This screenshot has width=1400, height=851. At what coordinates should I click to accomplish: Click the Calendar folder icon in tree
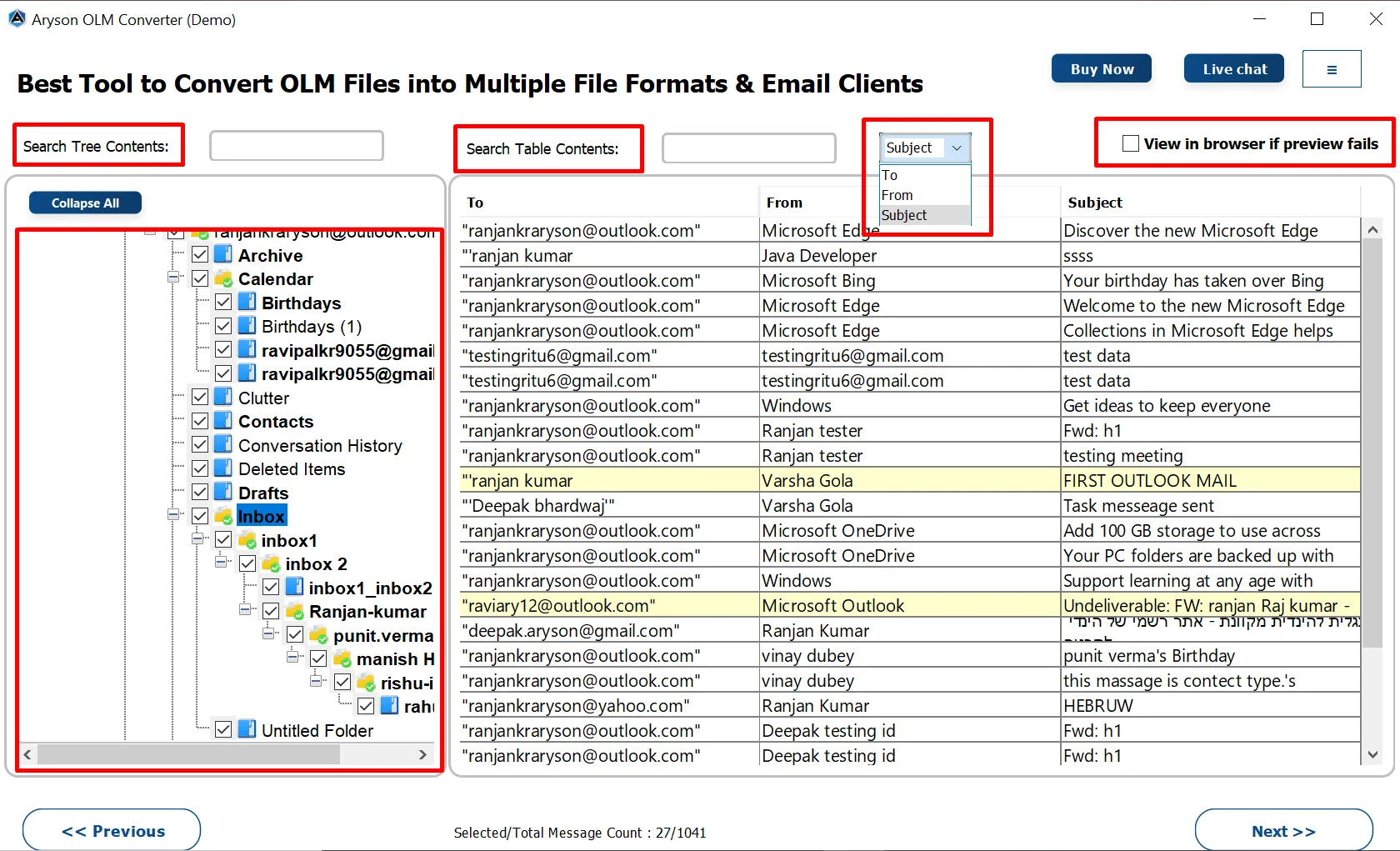[x=223, y=278]
